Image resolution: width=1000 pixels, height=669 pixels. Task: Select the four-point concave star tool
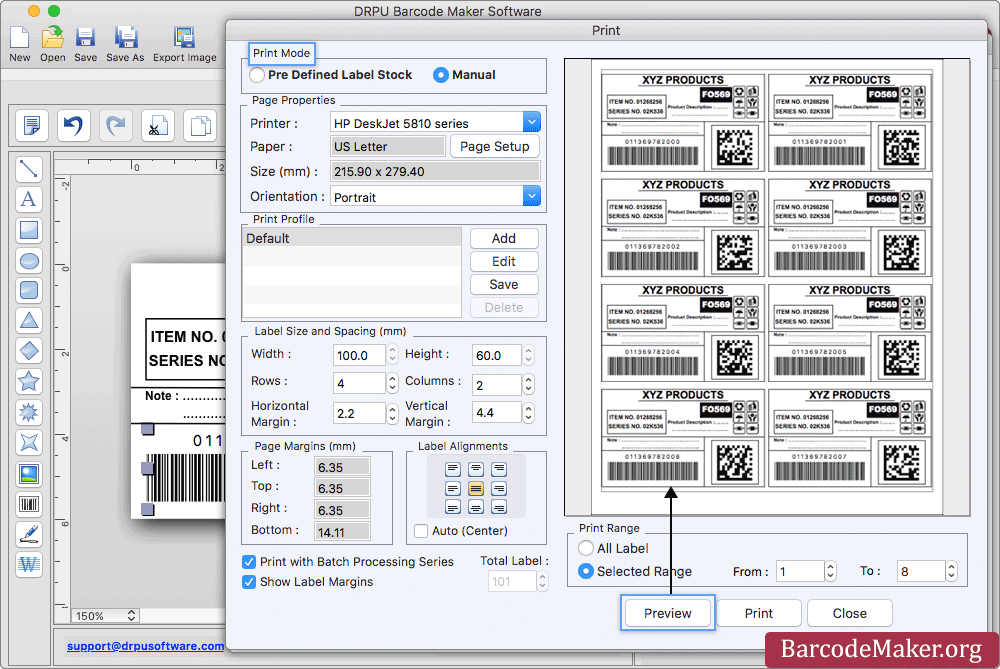coord(29,442)
